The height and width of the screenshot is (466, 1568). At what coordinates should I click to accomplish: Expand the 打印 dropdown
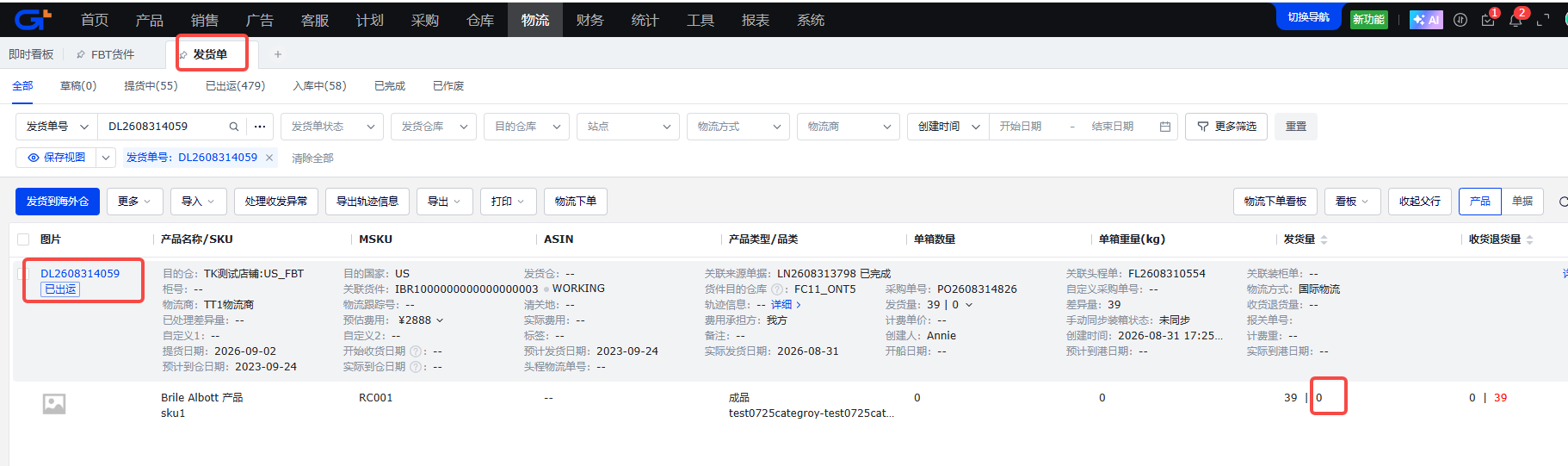point(508,202)
